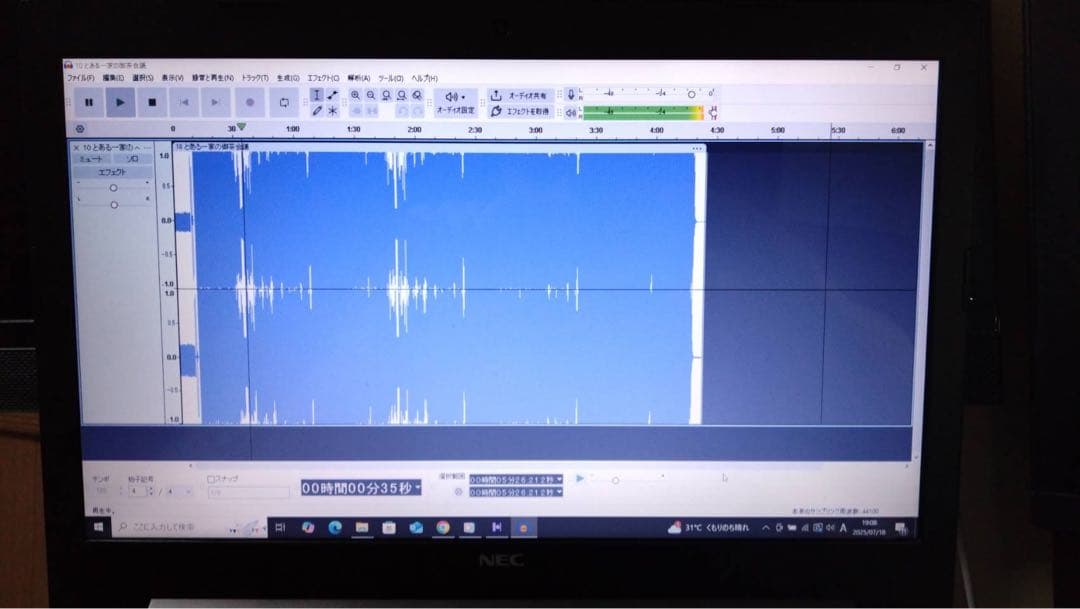Open the オーディオ設定 audio setup dropdown
This screenshot has height=609, width=1080.
(455, 102)
